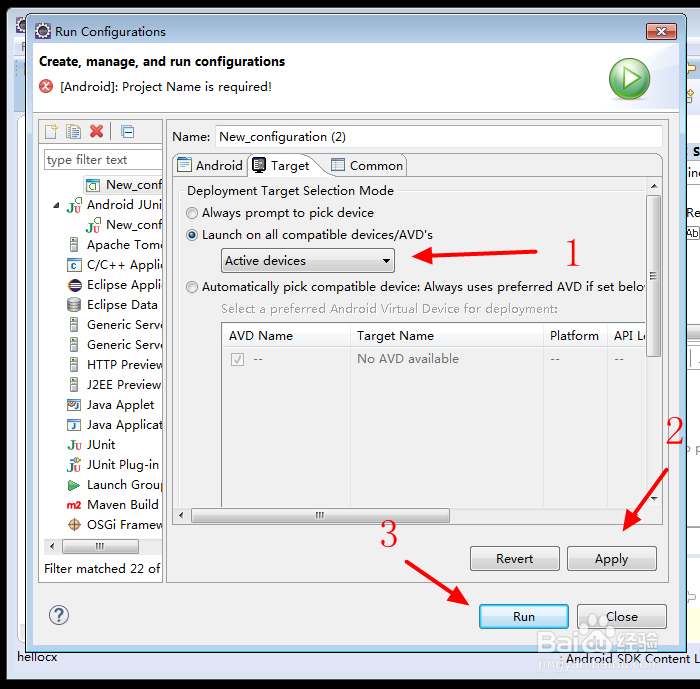Click the Name text field
Viewport: 700px width, 689px height.
438,137
